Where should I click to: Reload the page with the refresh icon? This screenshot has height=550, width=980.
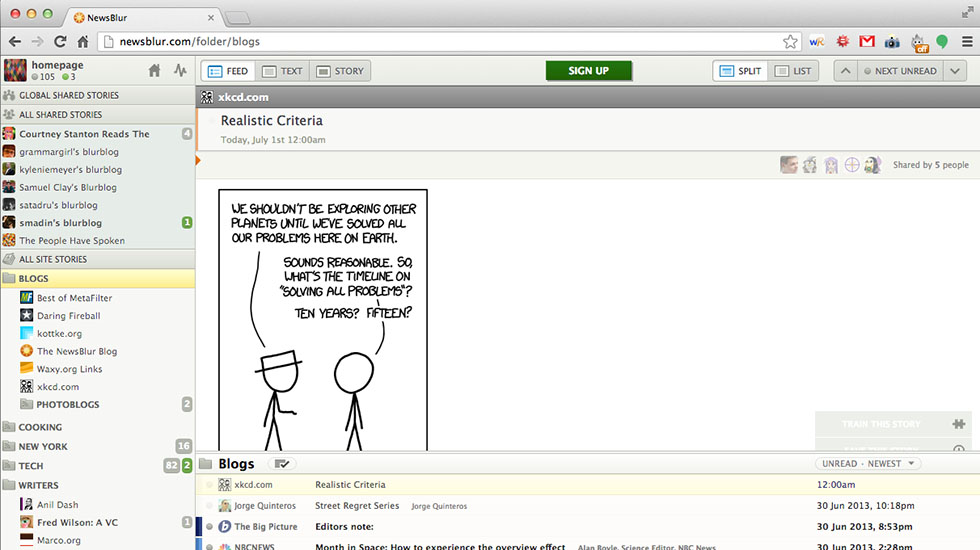60,42
